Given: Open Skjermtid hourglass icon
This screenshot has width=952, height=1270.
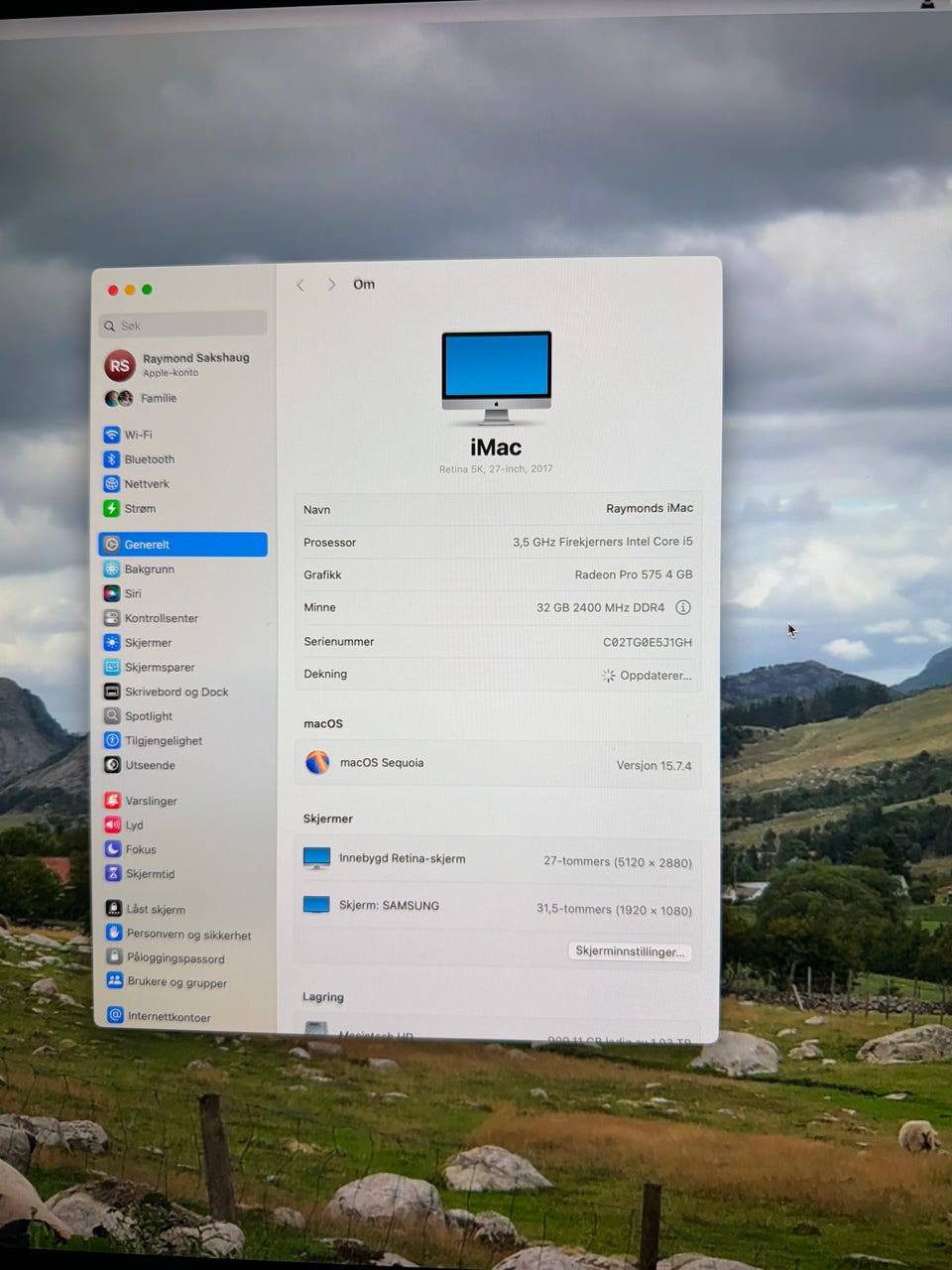Looking at the screenshot, I should click(113, 873).
